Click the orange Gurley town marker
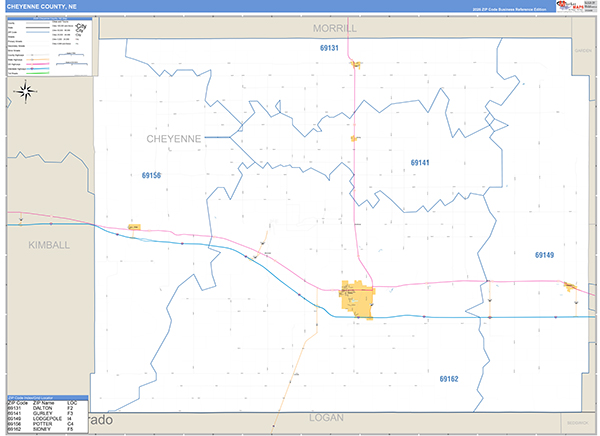600x436 pixels. click(354, 139)
